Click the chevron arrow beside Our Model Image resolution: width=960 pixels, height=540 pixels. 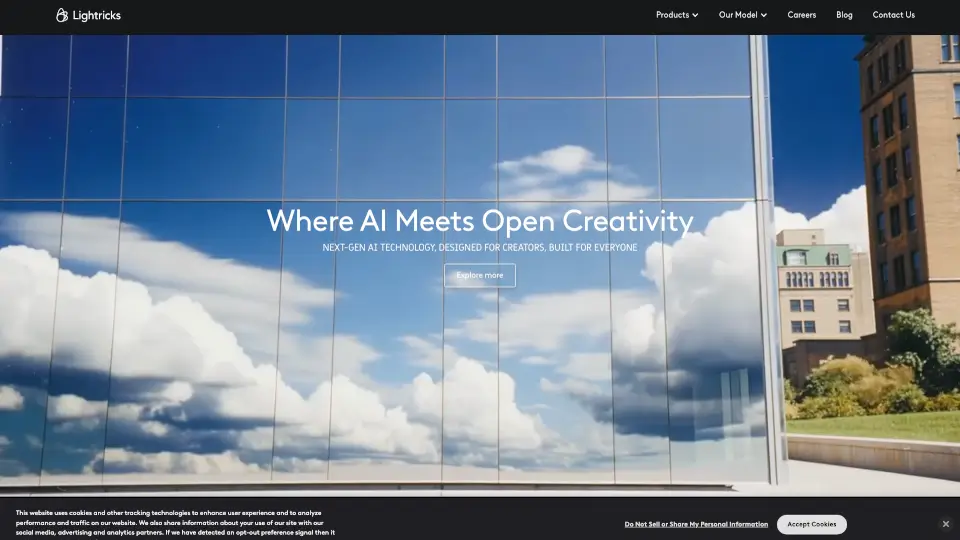764,15
